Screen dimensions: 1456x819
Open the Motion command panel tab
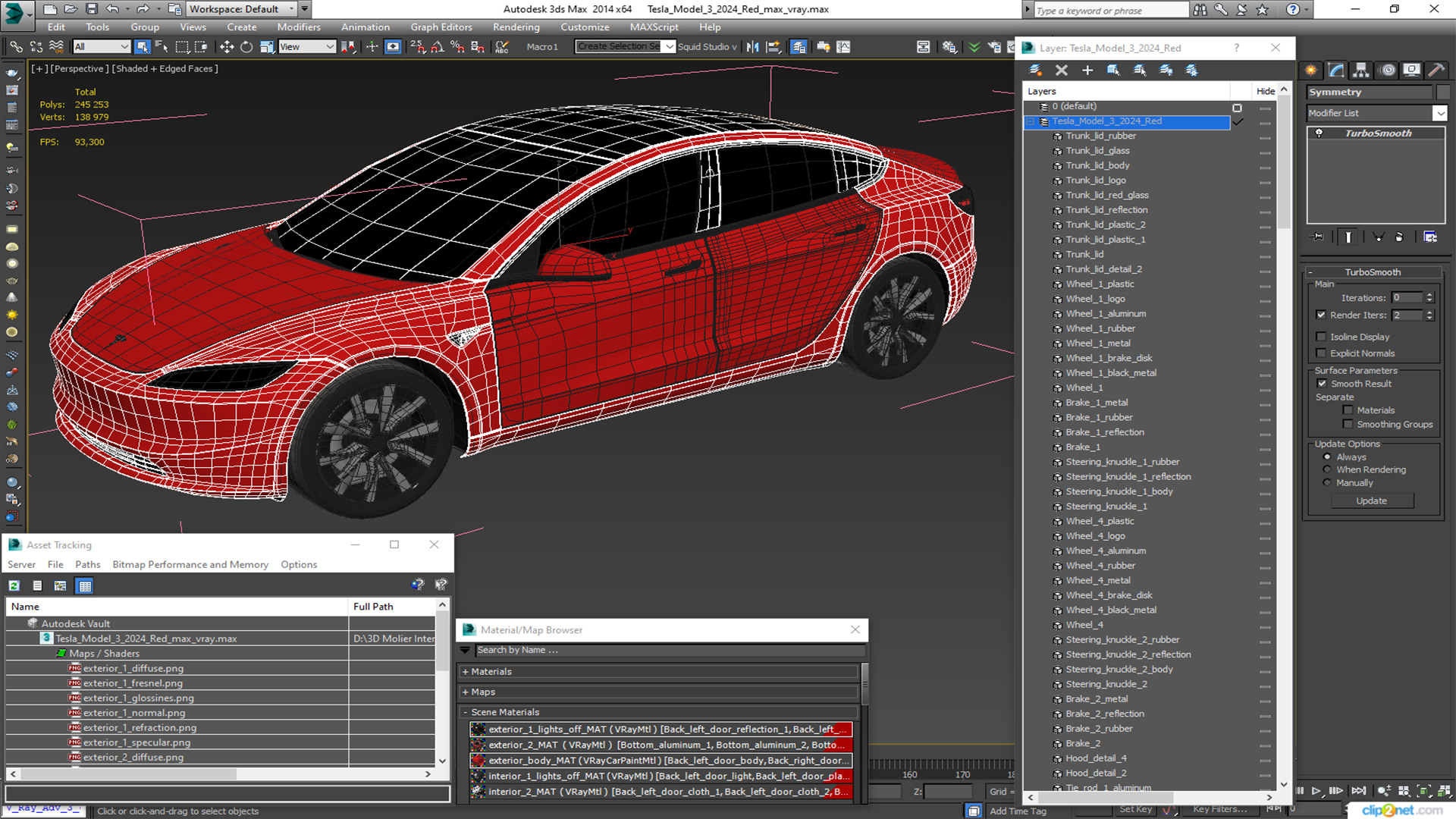pyautogui.click(x=1387, y=70)
